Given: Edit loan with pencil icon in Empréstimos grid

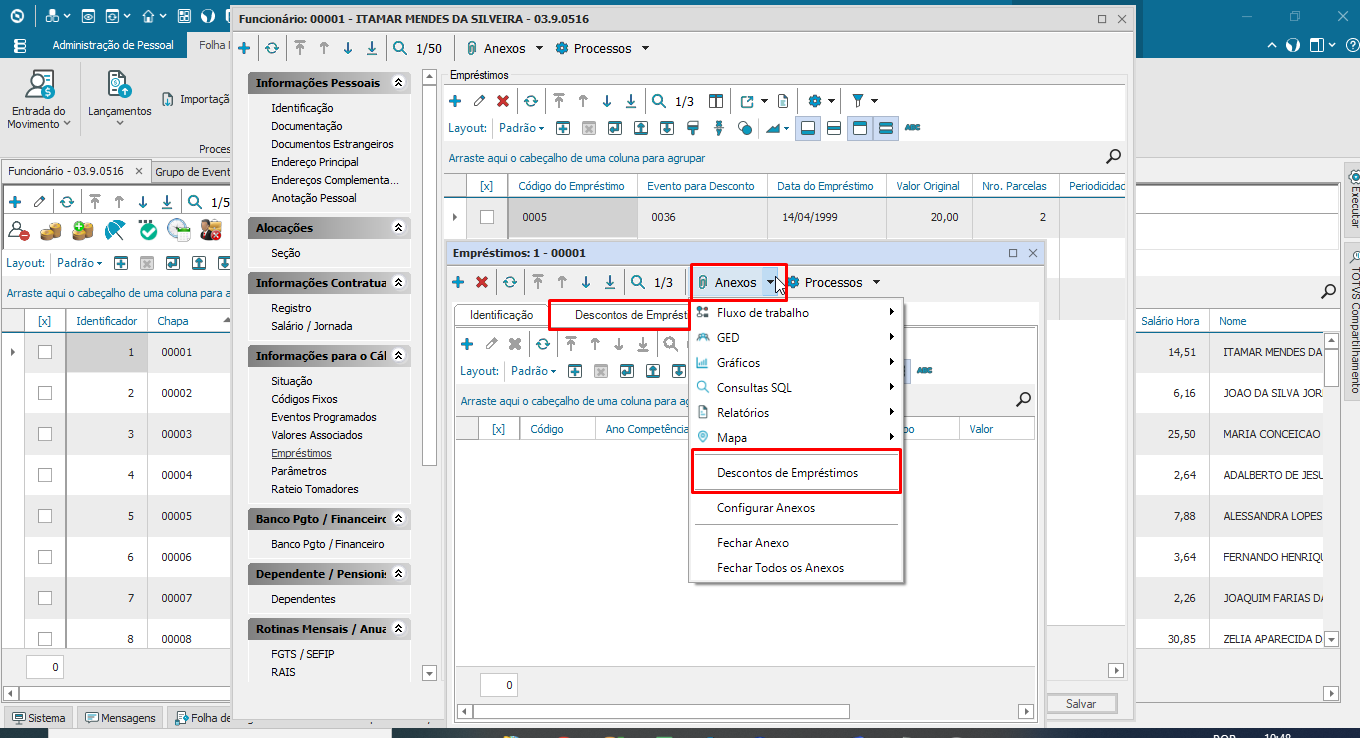Looking at the screenshot, I should click(x=479, y=101).
